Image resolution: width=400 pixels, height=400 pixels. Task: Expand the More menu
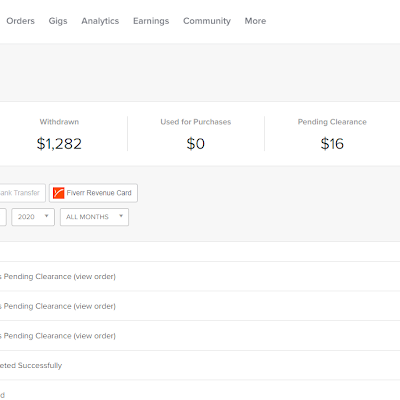(255, 21)
